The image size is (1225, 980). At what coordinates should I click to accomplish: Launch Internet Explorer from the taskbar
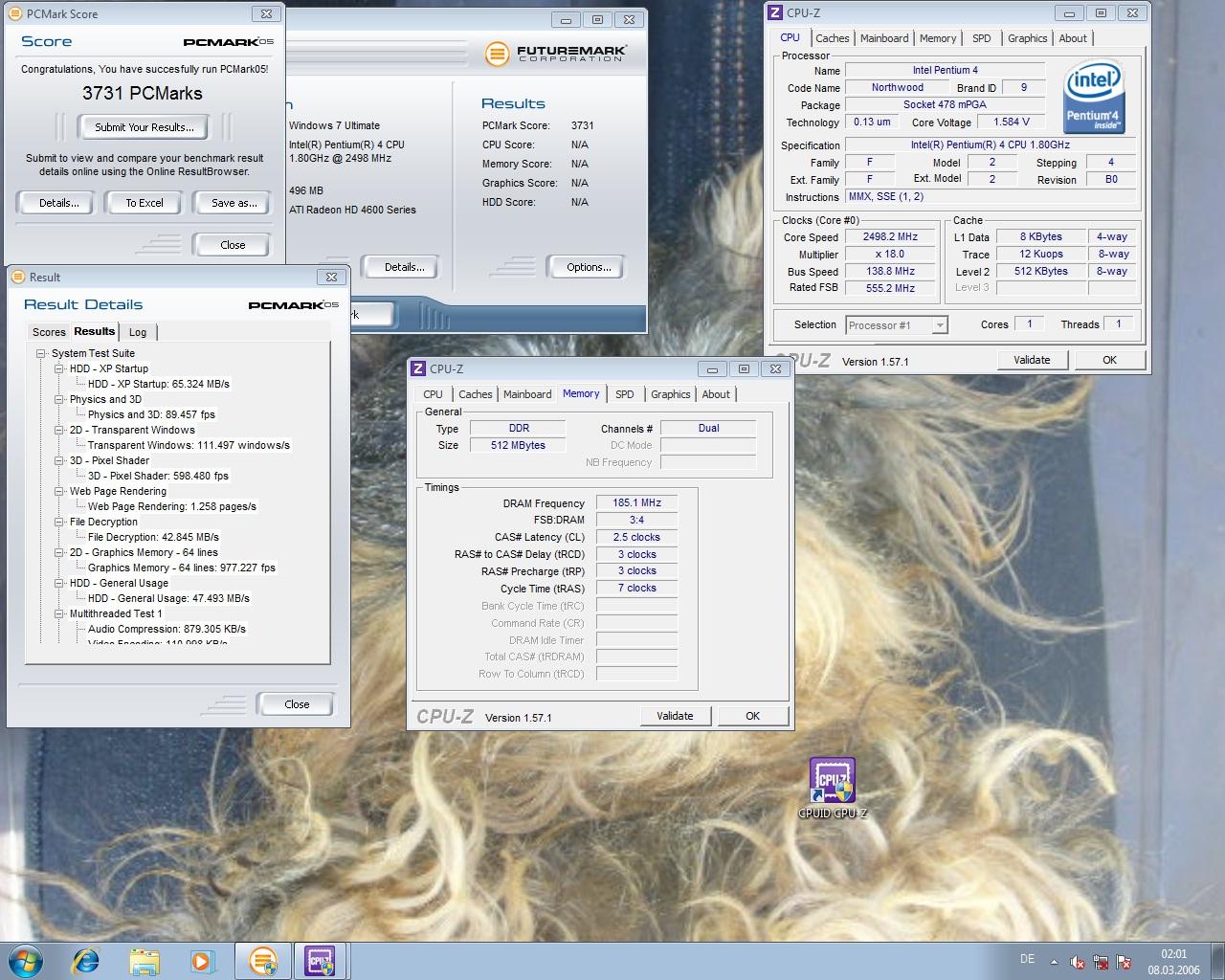[x=86, y=960]
